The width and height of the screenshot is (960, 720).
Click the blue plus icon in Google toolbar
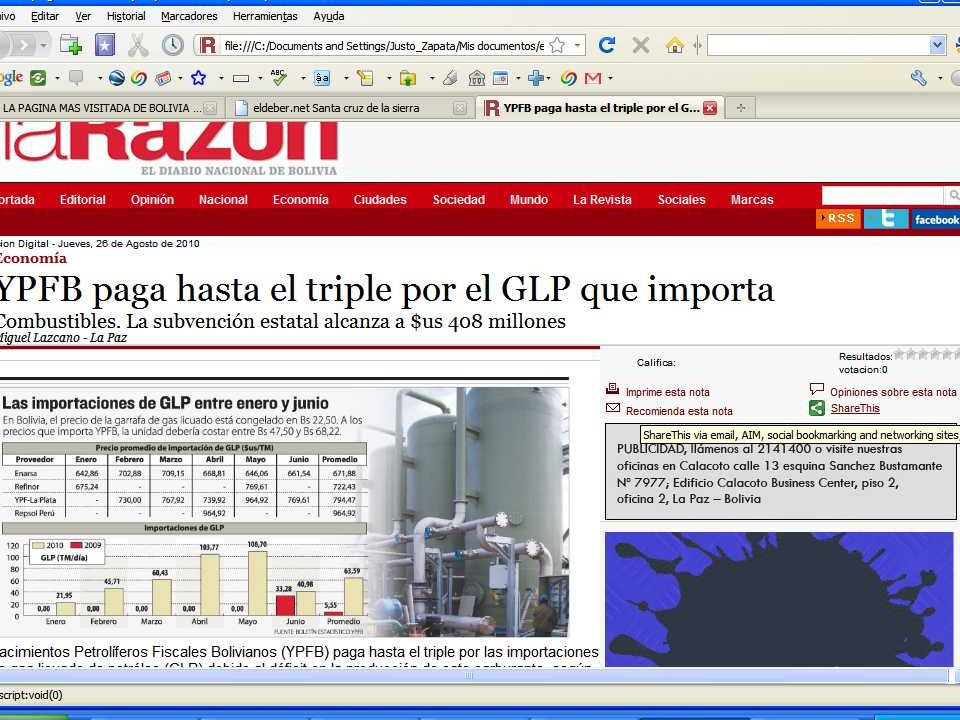click(536, 78)
